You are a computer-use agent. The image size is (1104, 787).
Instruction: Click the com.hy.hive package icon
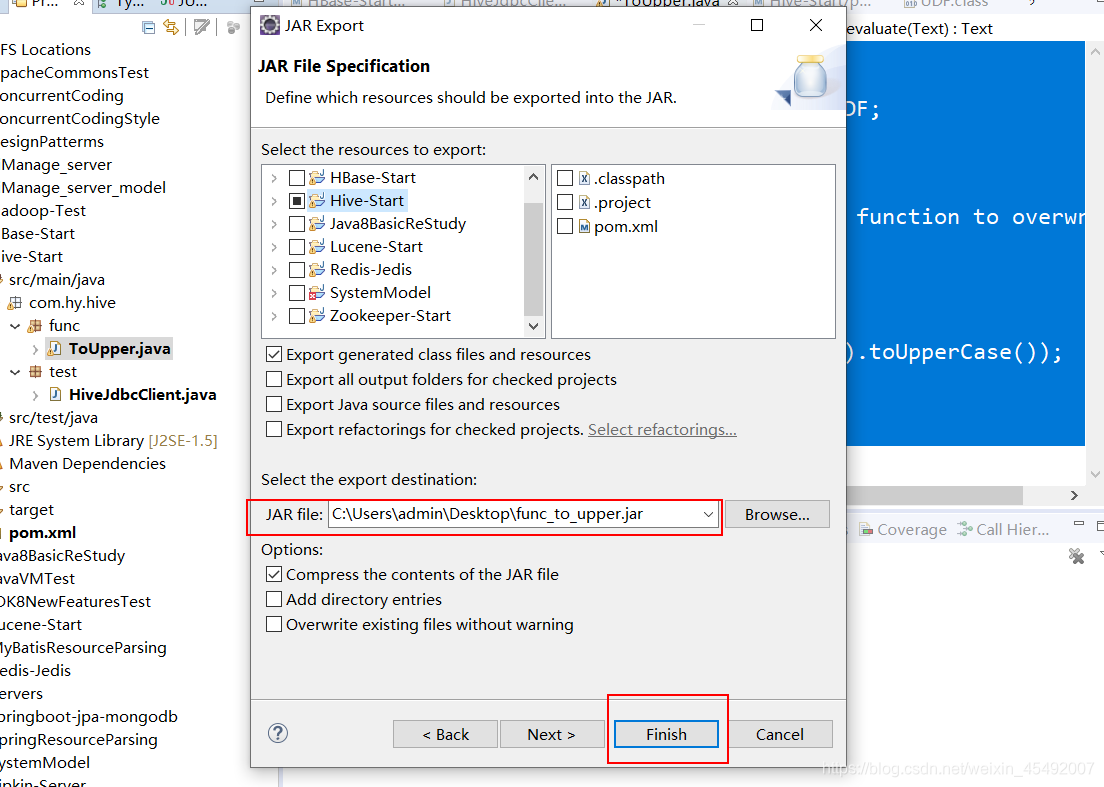point(15,303)
